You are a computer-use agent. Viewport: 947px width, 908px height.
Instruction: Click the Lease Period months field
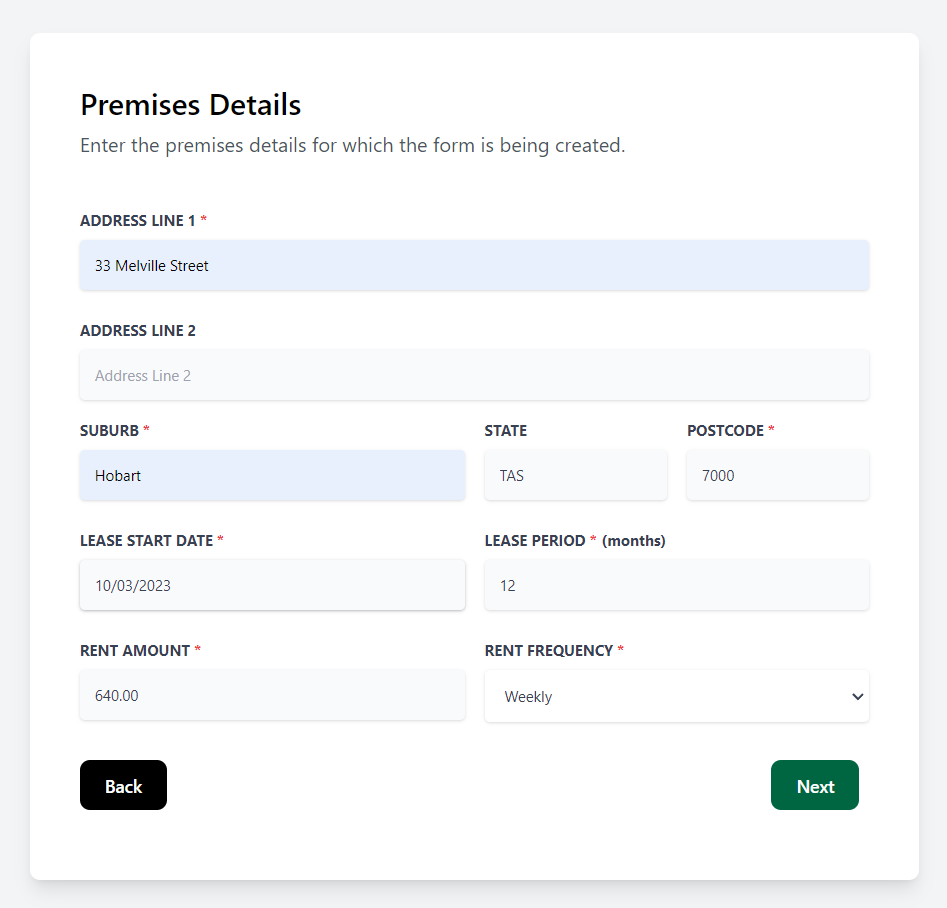point(677,585)
